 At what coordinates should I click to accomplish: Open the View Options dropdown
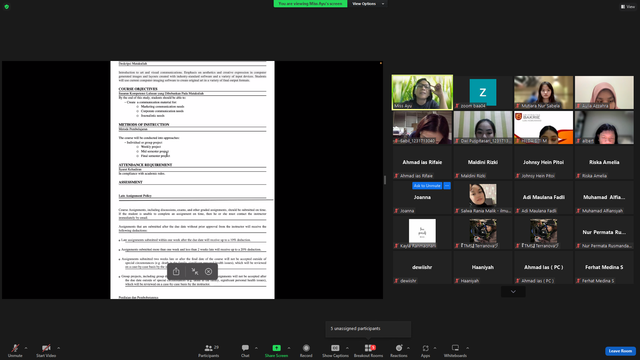(368, 4)
